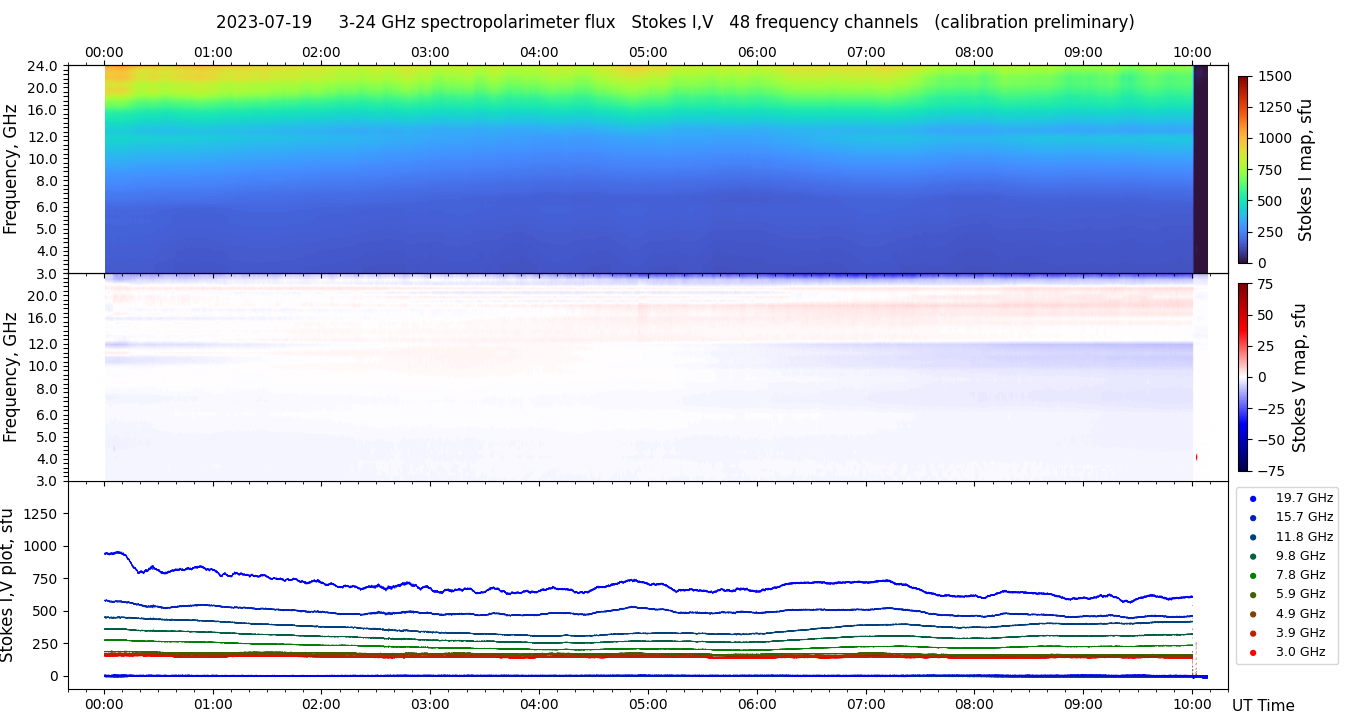Click the plot title text at top
This screenshot has height=725, width=1350.
[675, 22]
